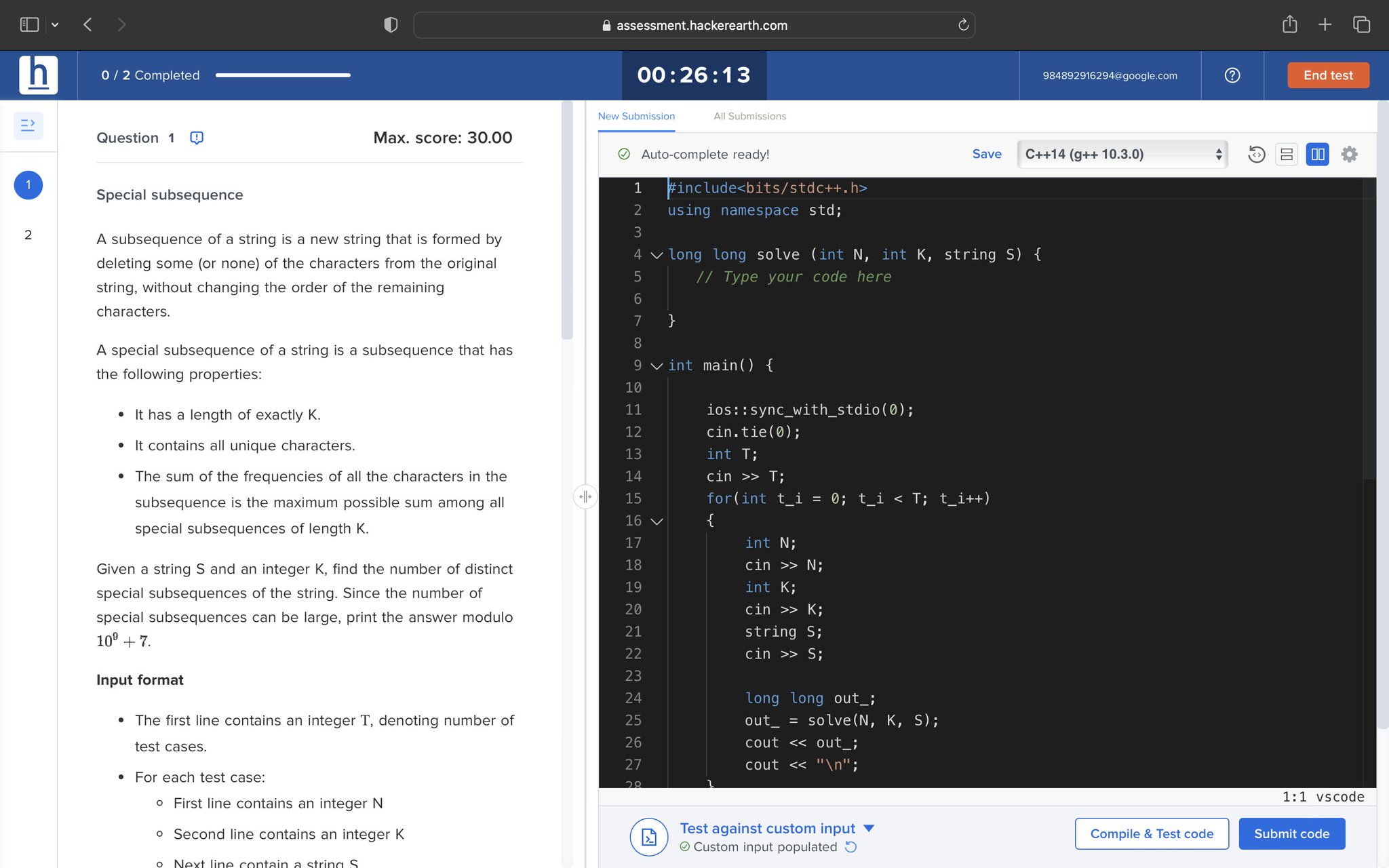Image resolution: width=1389 pixels, height=868 pixels.
Task: Click Compile & Test code button
Action: tap(1152, 833)
